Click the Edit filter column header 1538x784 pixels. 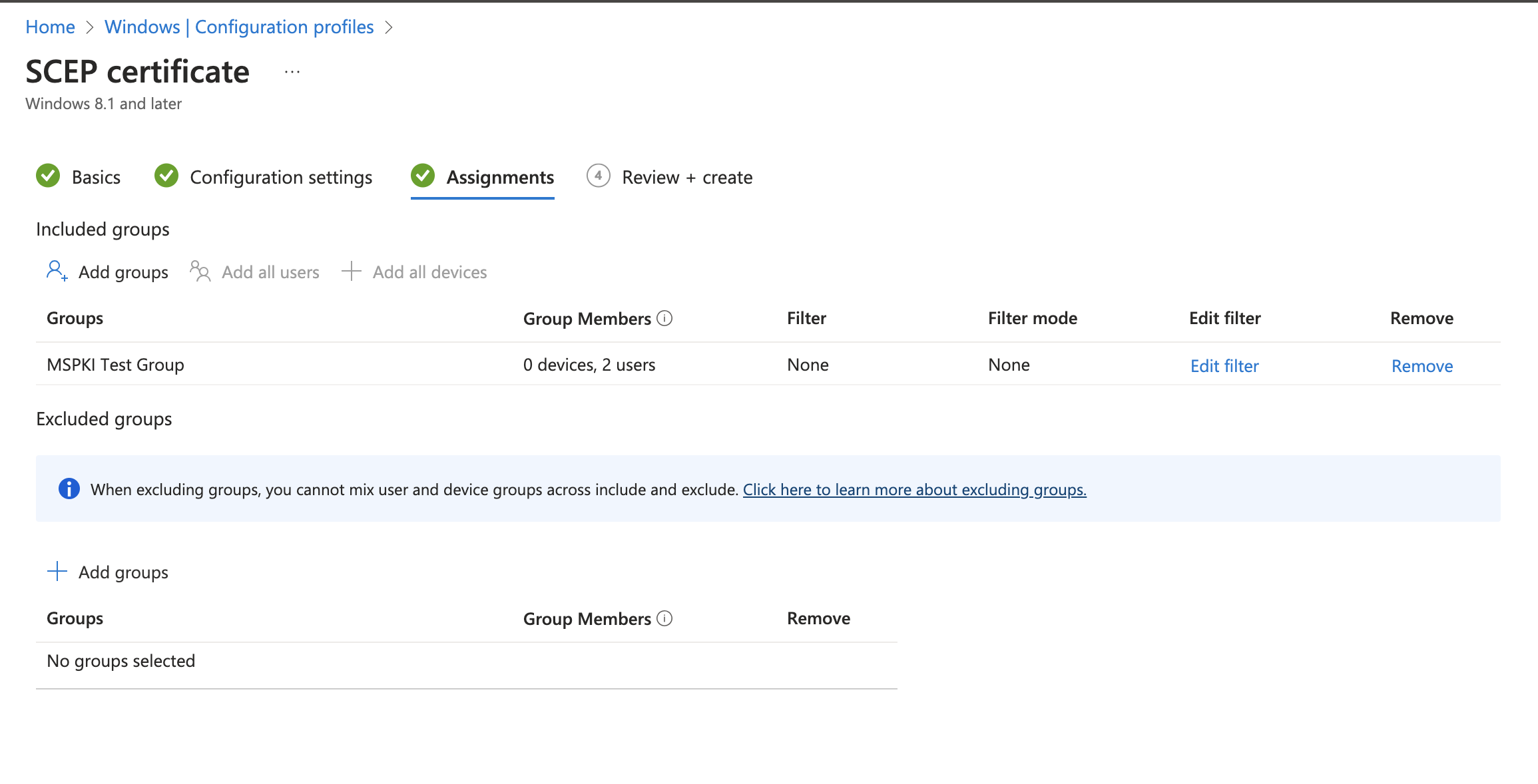coord(1225,318)
